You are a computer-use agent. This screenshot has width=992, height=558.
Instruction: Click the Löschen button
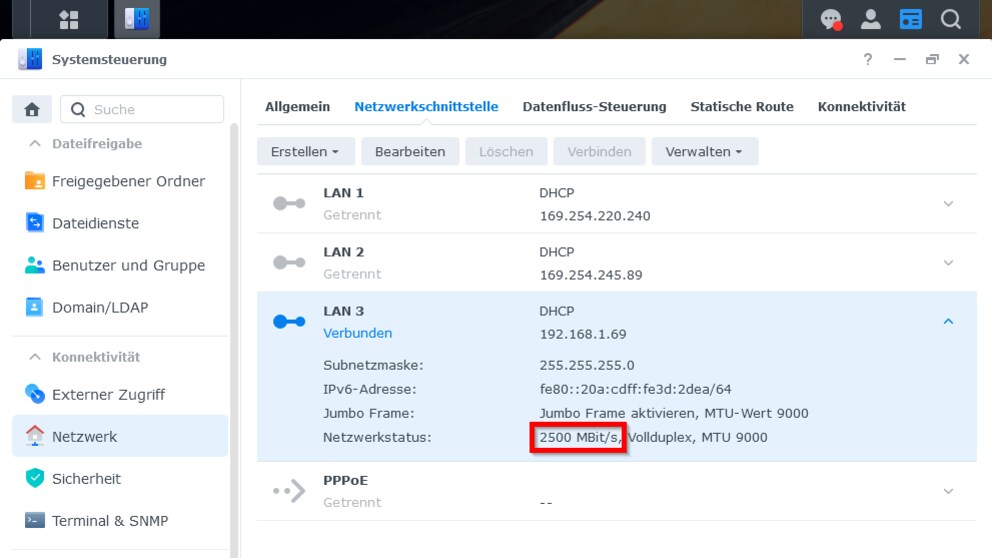pyautogui.click(x=506, y=152)
